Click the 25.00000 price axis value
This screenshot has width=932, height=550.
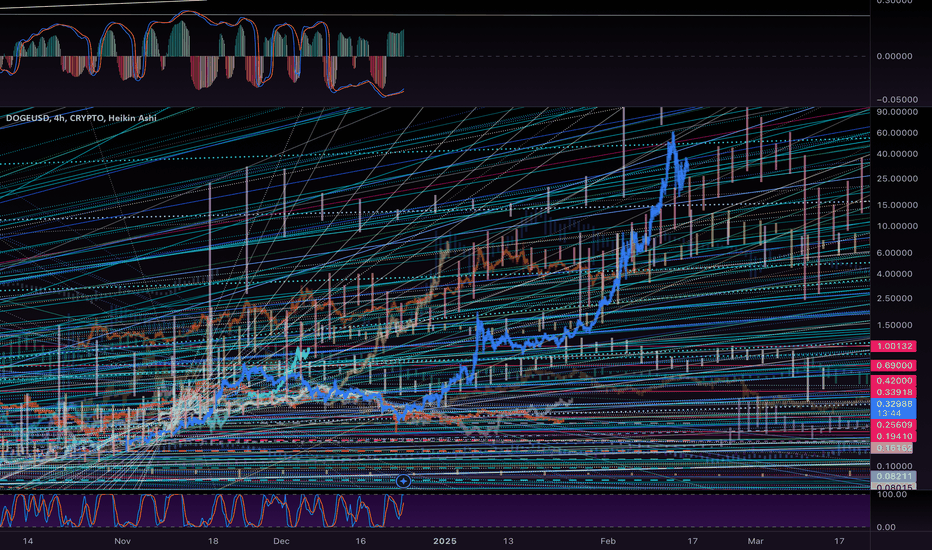click(896, 179)
